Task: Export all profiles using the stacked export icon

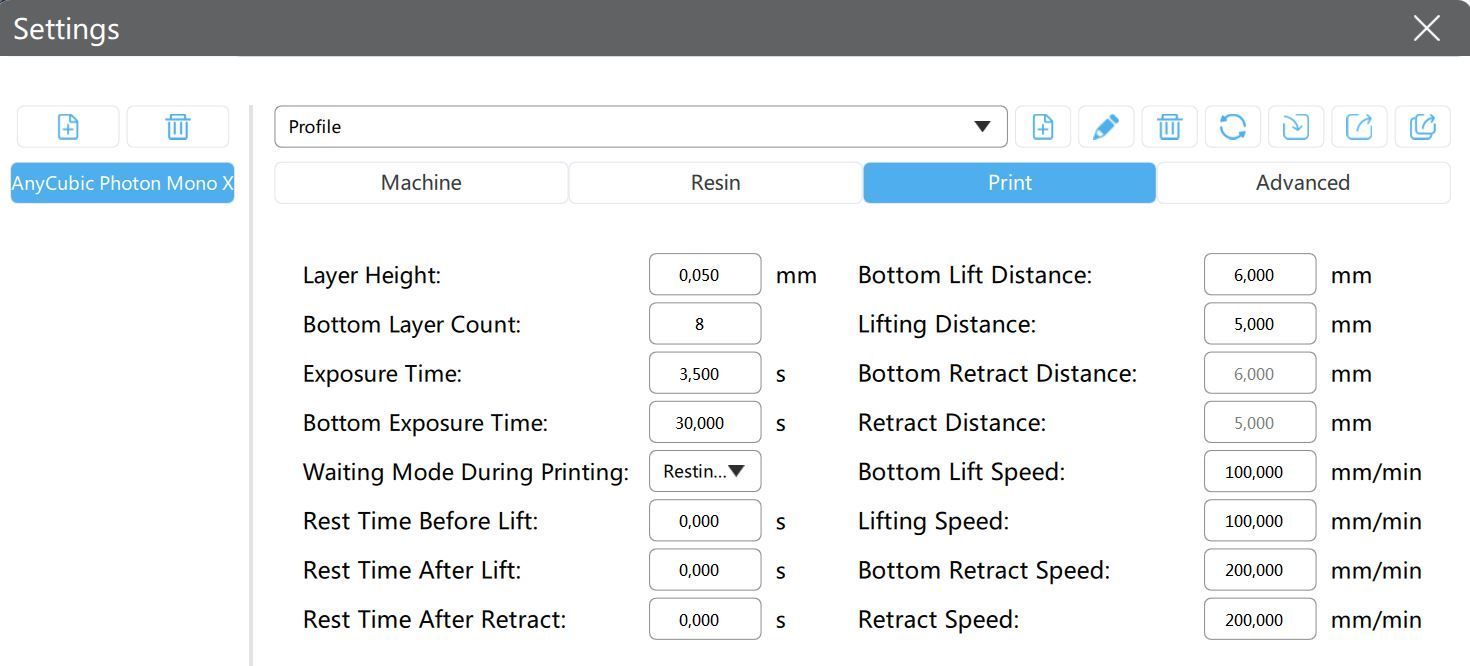Action: [1422, 127]
